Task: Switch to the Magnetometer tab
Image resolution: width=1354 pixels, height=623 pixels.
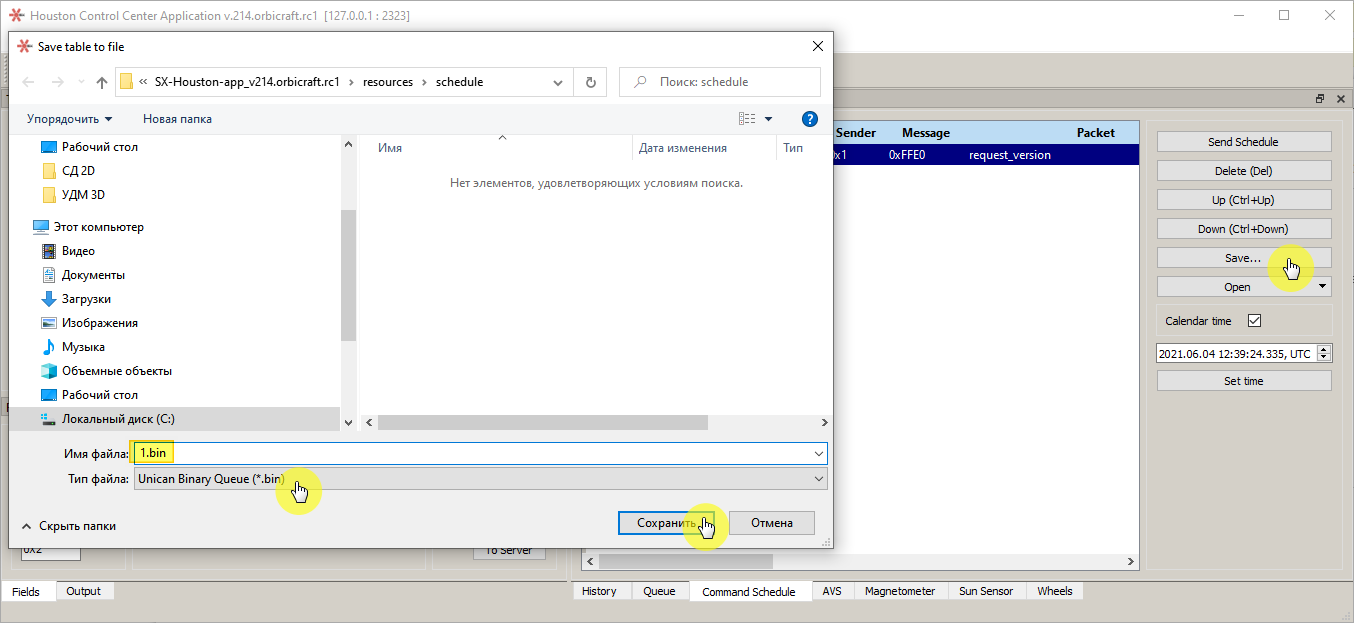Action: [x=899, y=591]
